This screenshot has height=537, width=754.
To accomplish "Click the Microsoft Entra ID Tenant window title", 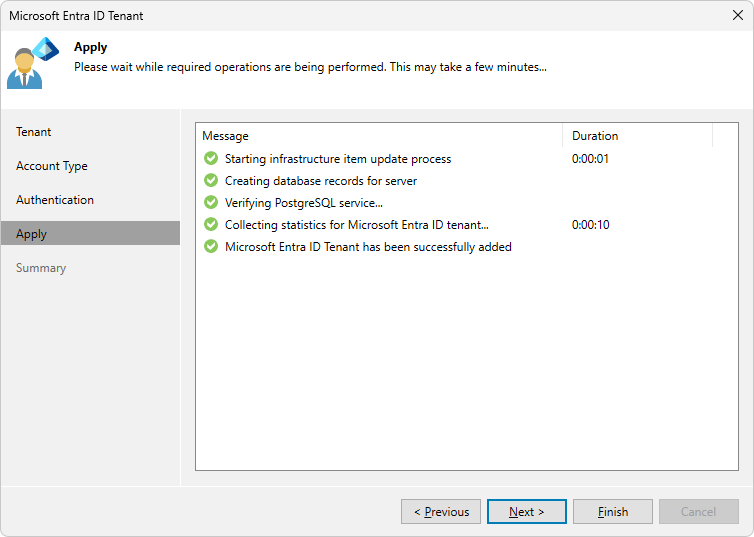I will [x=76, y=16].
